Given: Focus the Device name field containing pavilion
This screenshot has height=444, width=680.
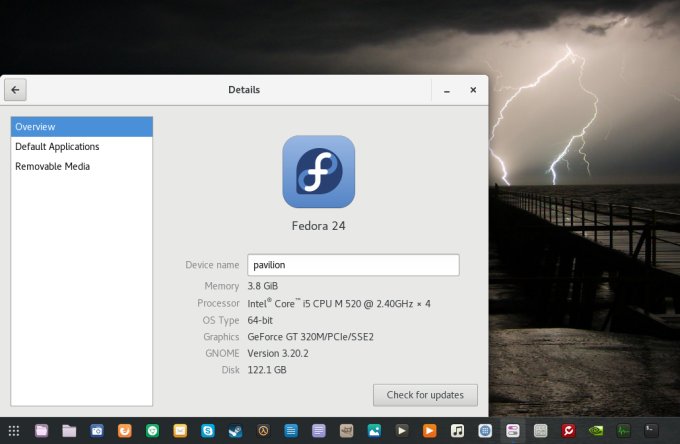Looking at the screenshot, I should click(353, 265).
